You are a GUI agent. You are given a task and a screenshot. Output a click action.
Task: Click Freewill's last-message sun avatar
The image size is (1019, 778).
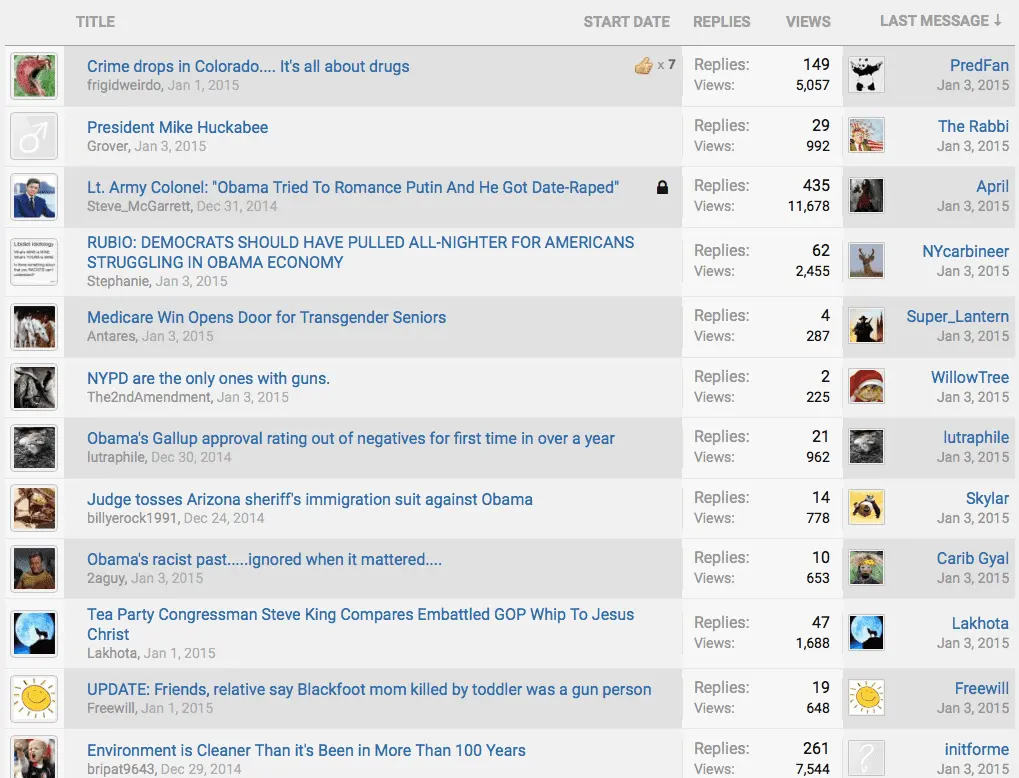(866, 697)
